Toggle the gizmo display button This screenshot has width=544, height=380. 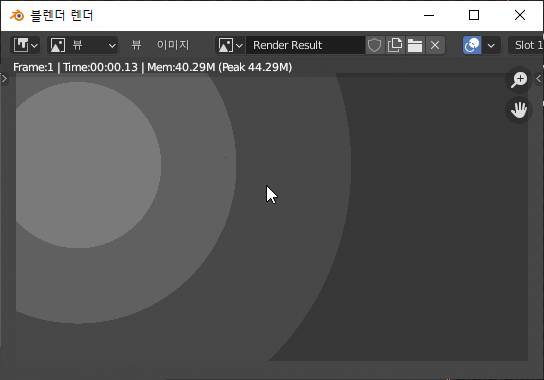point(472,45)
